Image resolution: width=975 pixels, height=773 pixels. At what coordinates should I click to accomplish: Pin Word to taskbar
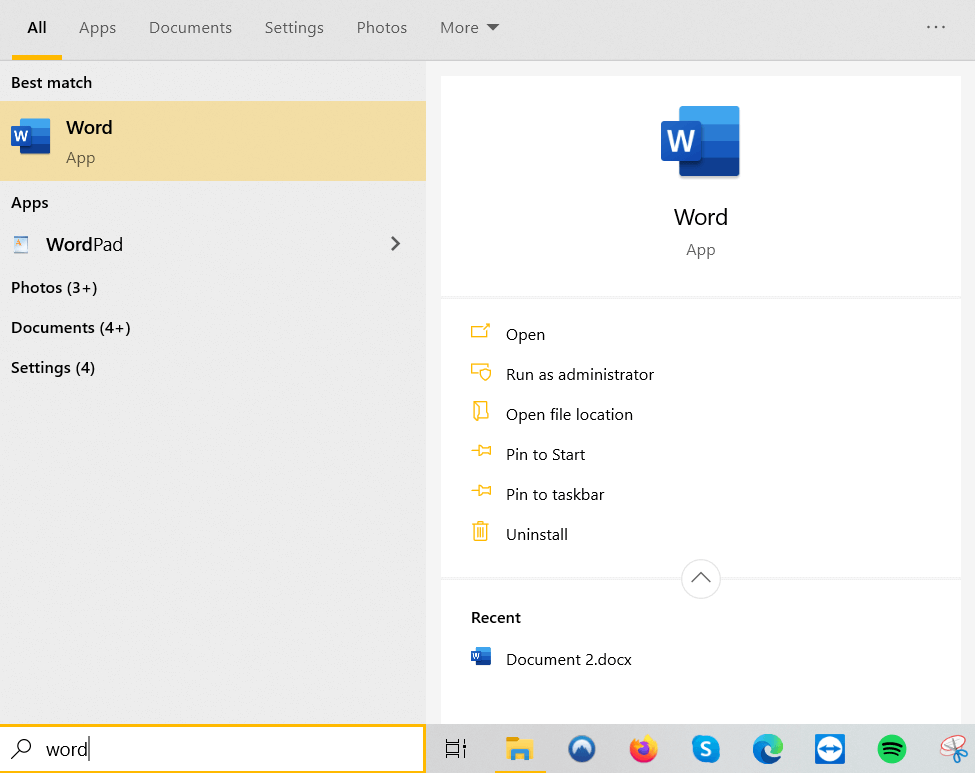554,494
